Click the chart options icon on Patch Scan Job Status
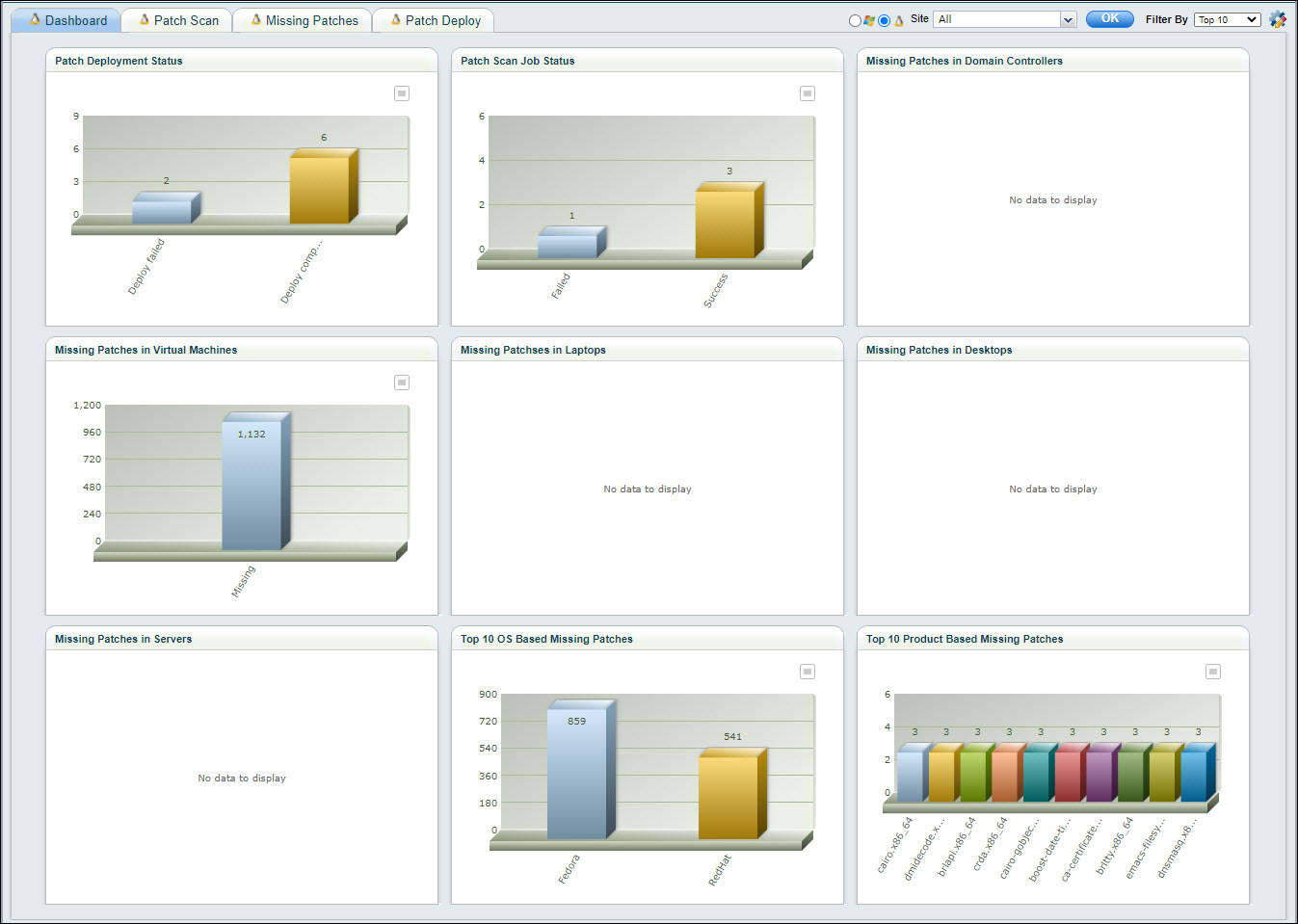 (x=807, y=93)
